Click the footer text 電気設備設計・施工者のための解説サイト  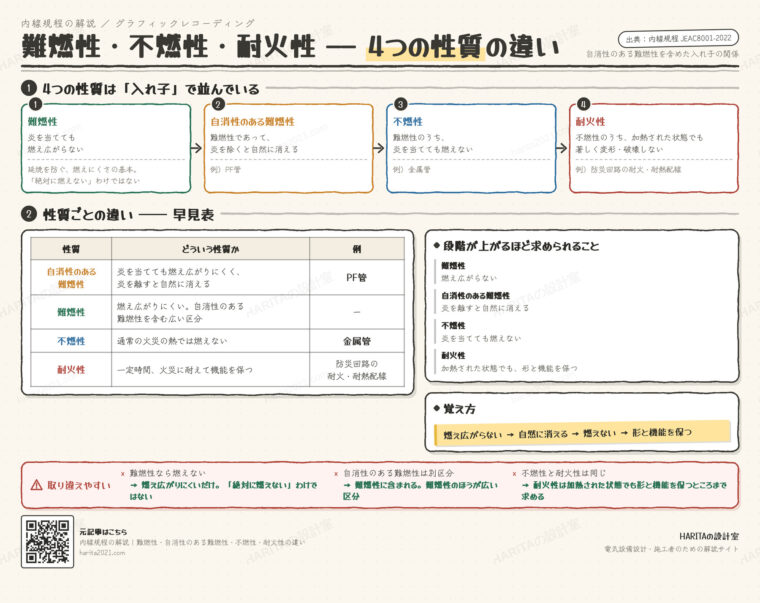pos(672,549)
